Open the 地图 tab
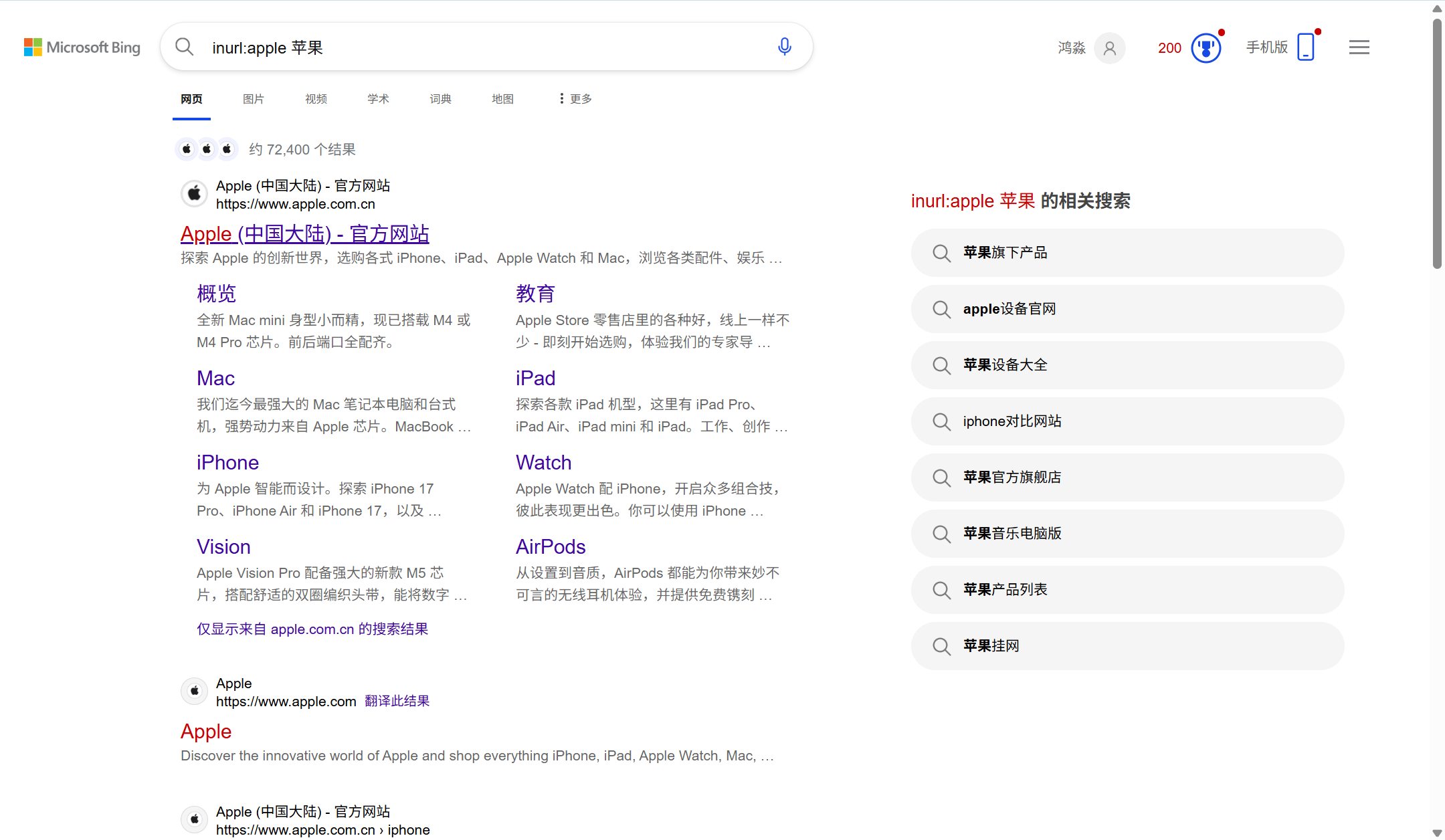1445x840 pixels. tap(502, 99)
